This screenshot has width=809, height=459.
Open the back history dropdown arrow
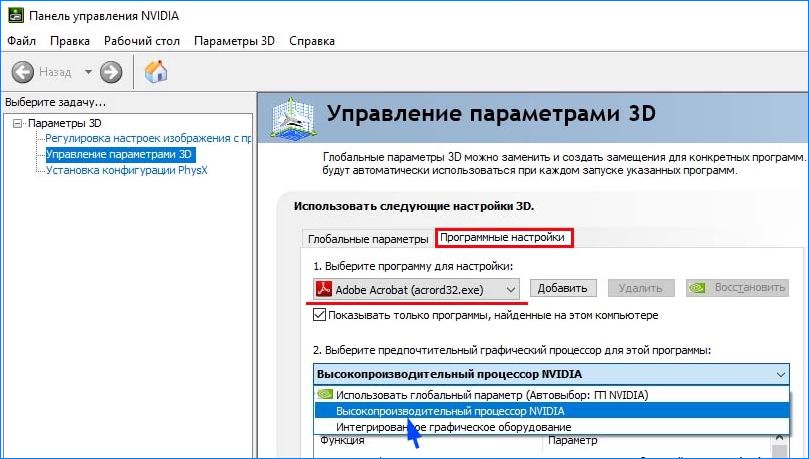(88, 72)
